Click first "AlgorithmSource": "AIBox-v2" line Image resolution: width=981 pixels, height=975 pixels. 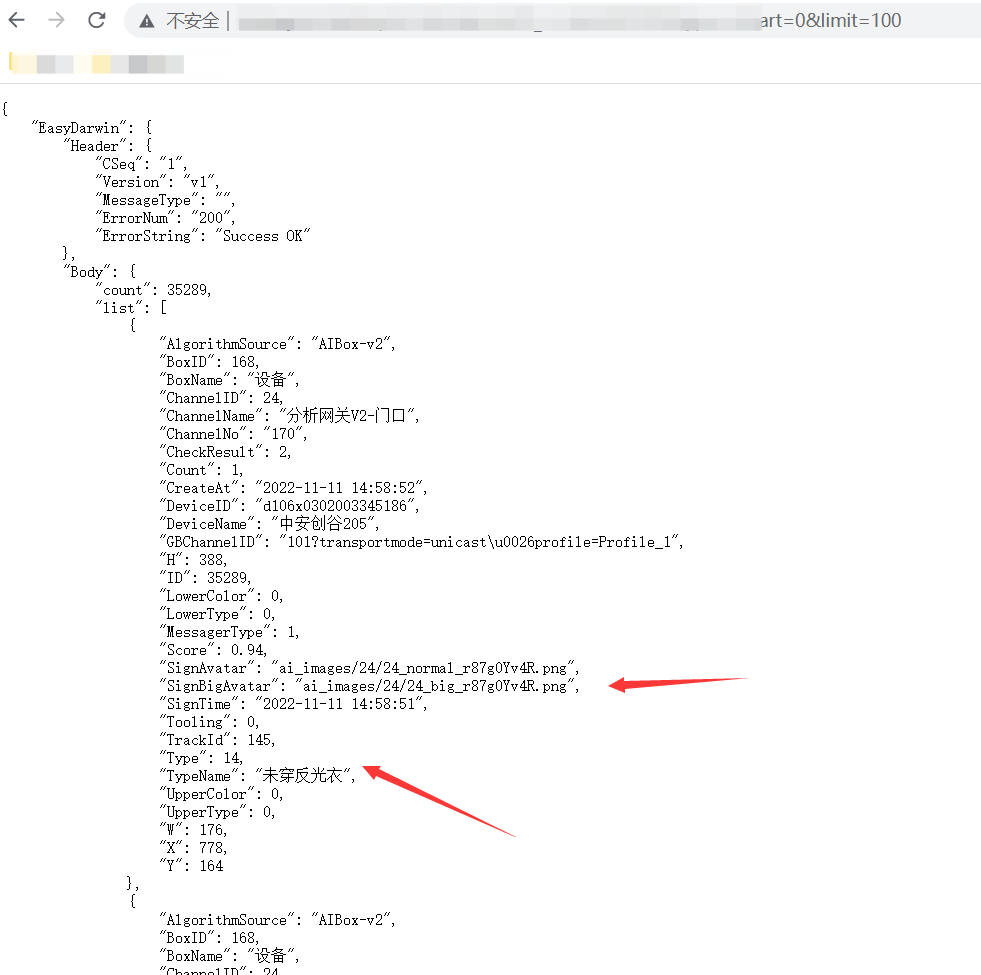tap(277, 344)
